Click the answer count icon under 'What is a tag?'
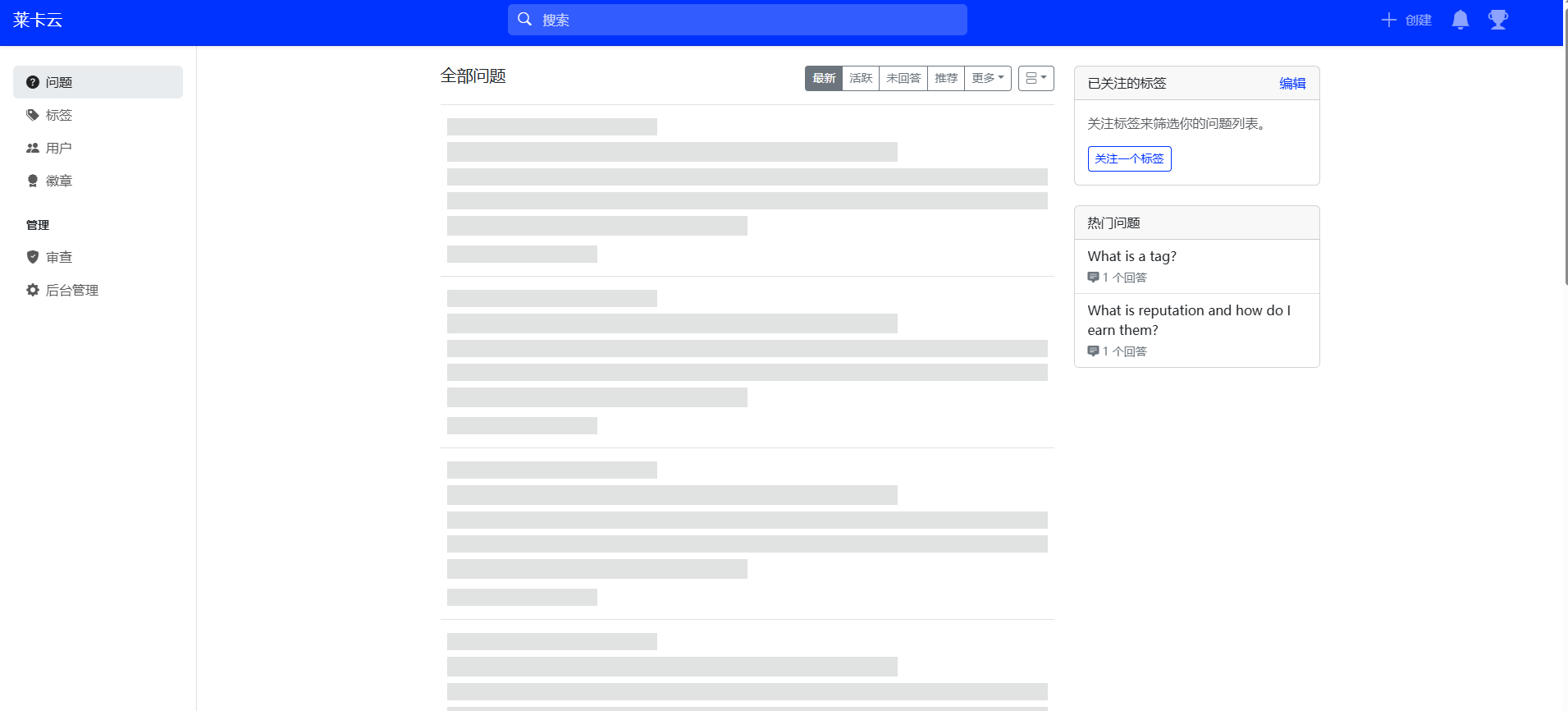 coord(1093,278)
